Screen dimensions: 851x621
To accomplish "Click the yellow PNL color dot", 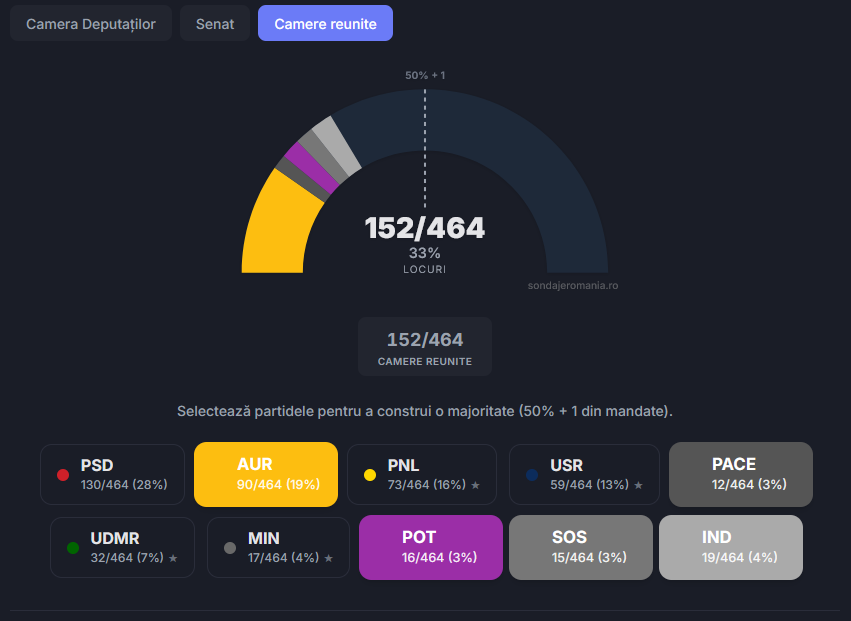I will (370, 475).
